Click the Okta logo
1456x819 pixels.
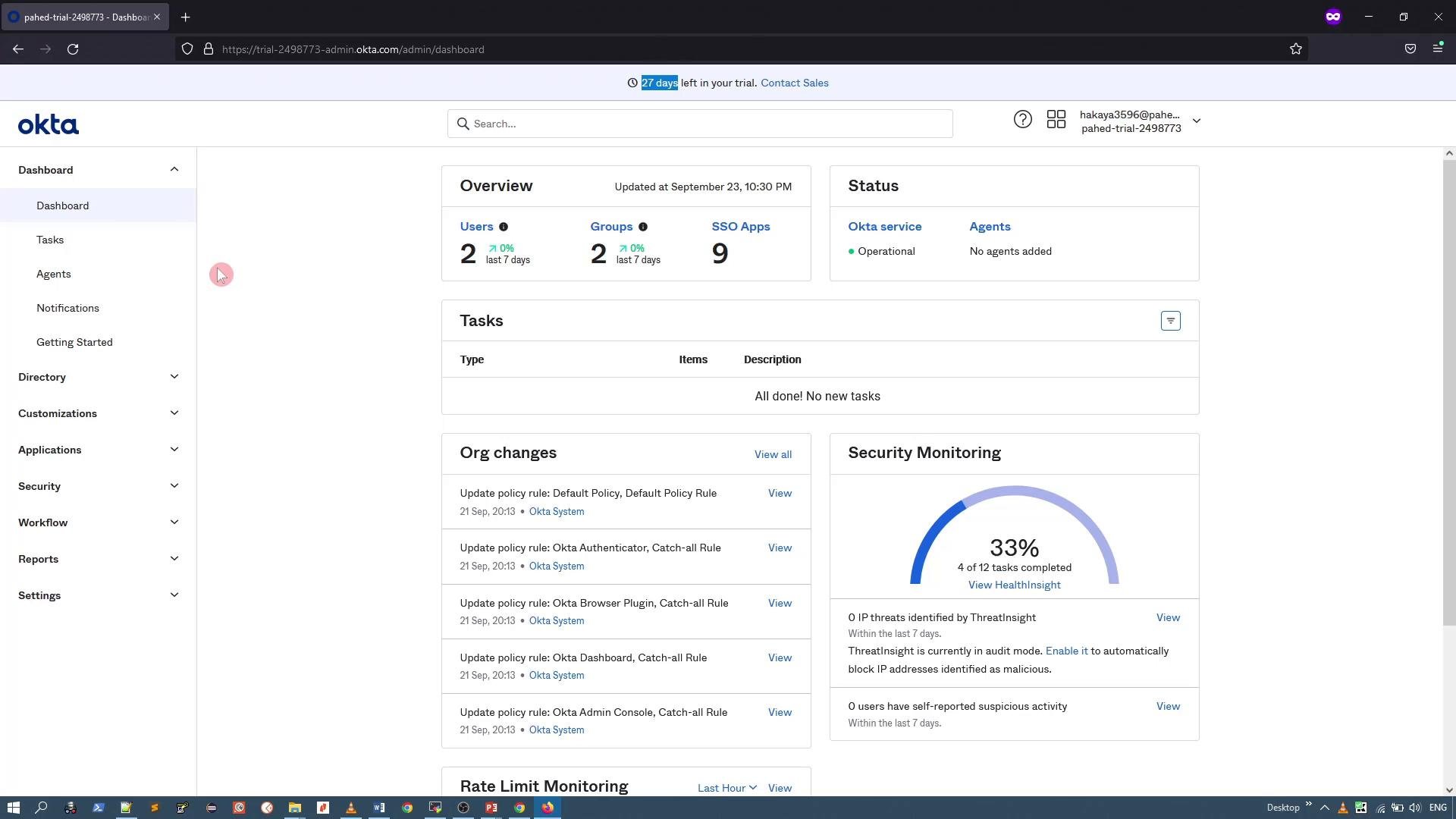(x=49, y=125)
